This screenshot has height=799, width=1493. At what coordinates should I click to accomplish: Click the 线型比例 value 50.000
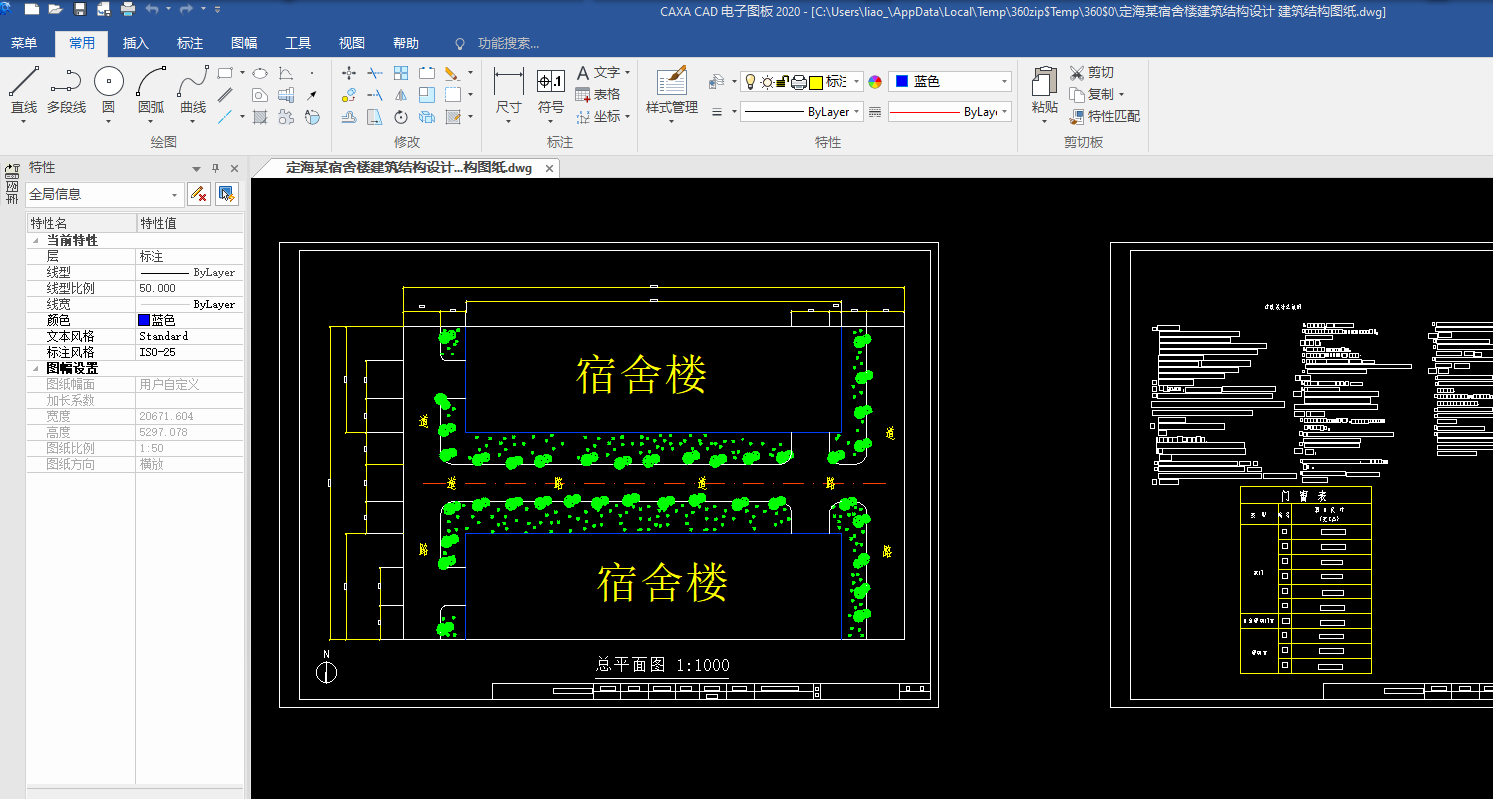(190, 289)
